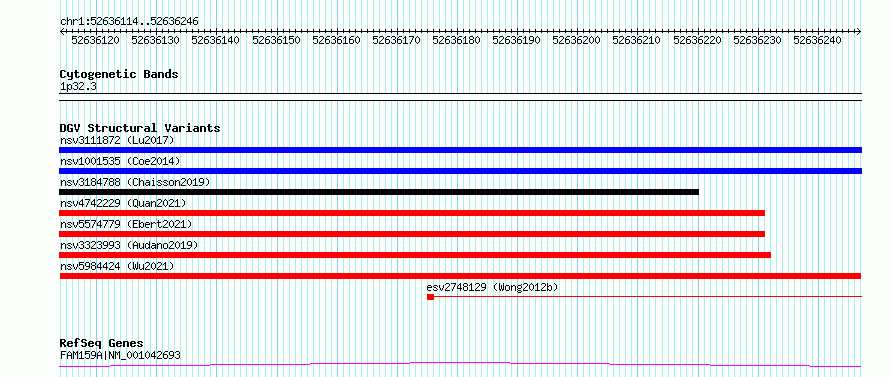This screenshot has height=377, width=890.
Task: Click the black nsv3184788 (Chaisson2019) bar
Action: click(379, 192)
